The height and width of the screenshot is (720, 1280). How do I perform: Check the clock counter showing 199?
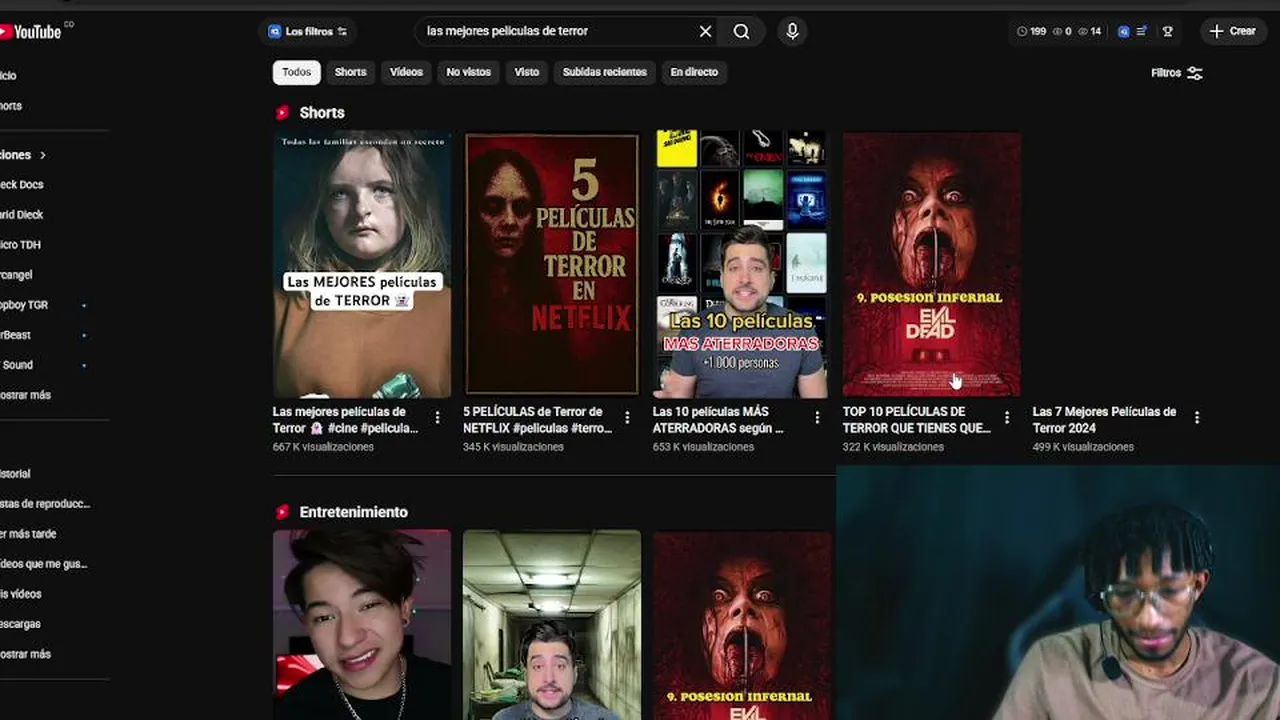(x=1031, y=32)
